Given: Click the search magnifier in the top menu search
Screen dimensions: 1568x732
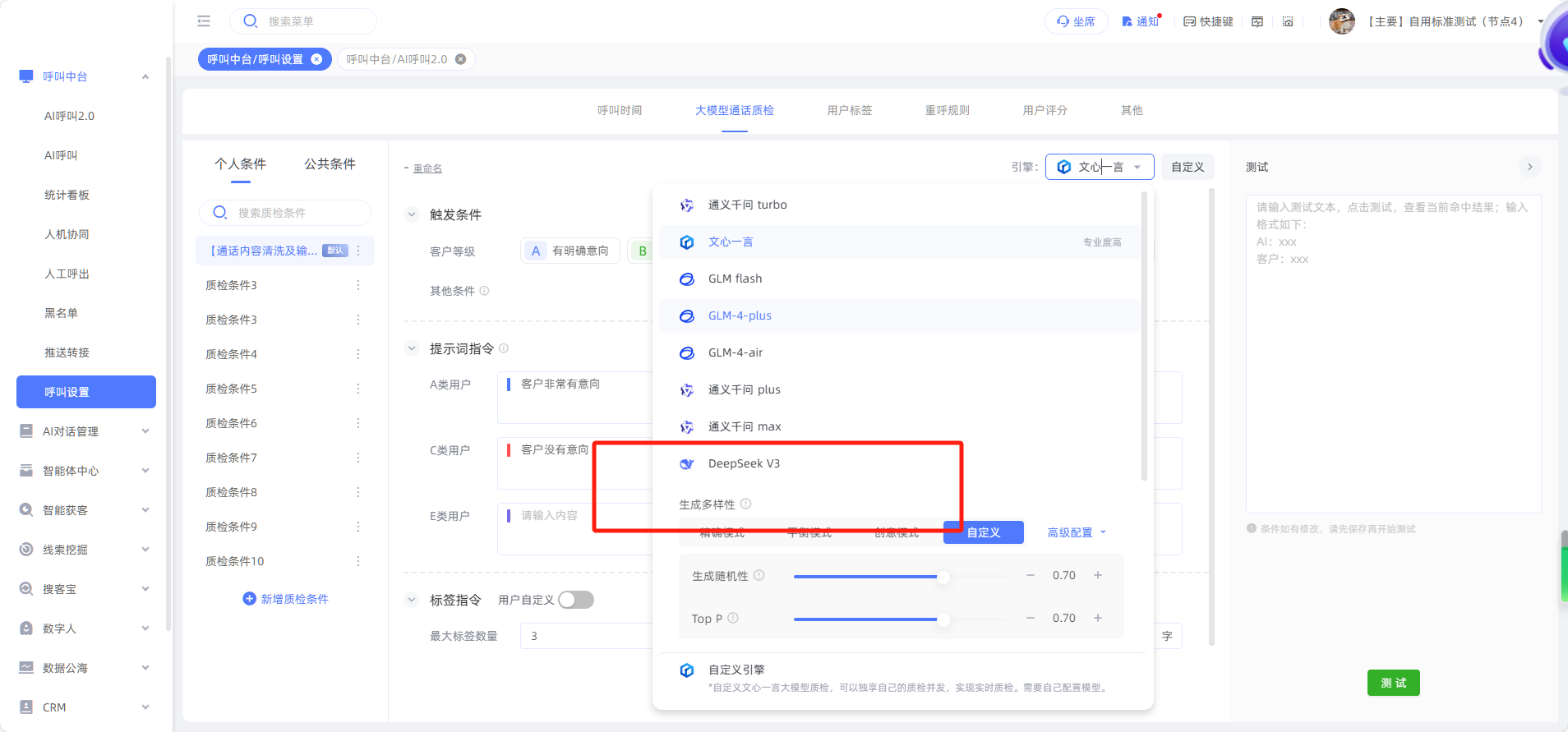Looking at the screenshot, I should [x=251, y=21].
